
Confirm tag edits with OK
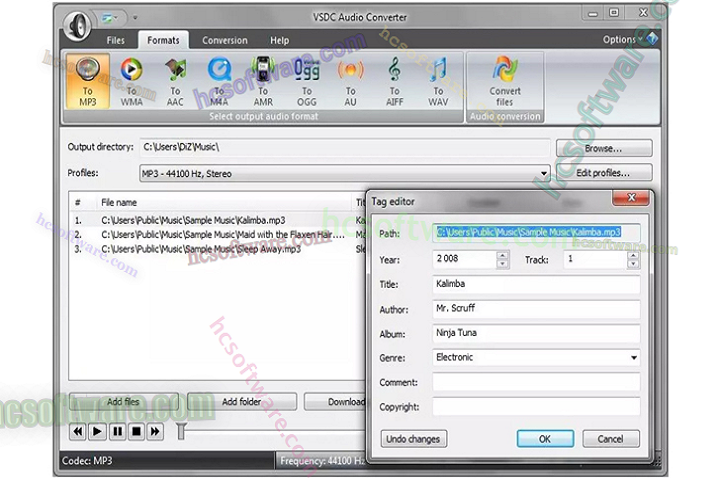(545, 439)
